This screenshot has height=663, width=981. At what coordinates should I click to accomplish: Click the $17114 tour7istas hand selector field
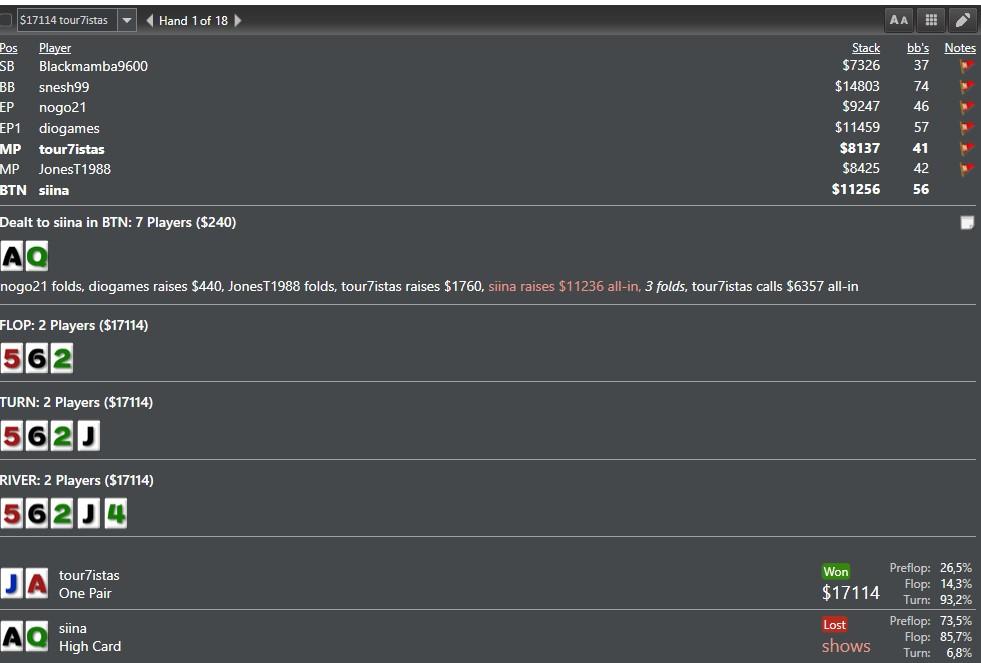(x=65, y=20)
